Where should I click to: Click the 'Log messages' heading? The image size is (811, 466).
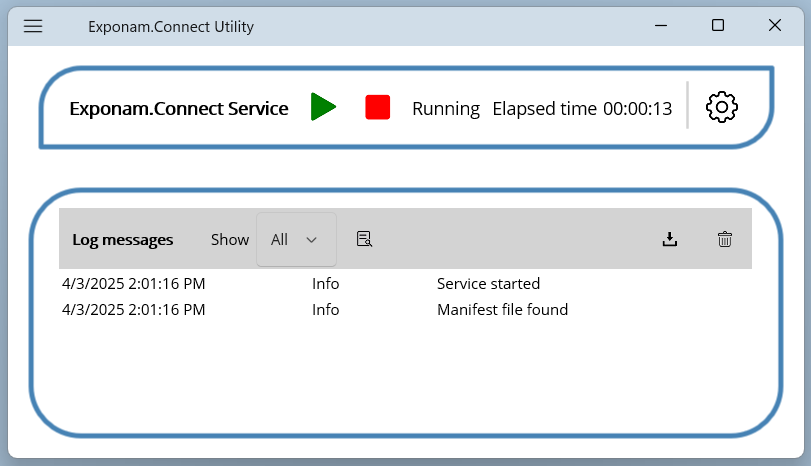click(x=123, y=240)
